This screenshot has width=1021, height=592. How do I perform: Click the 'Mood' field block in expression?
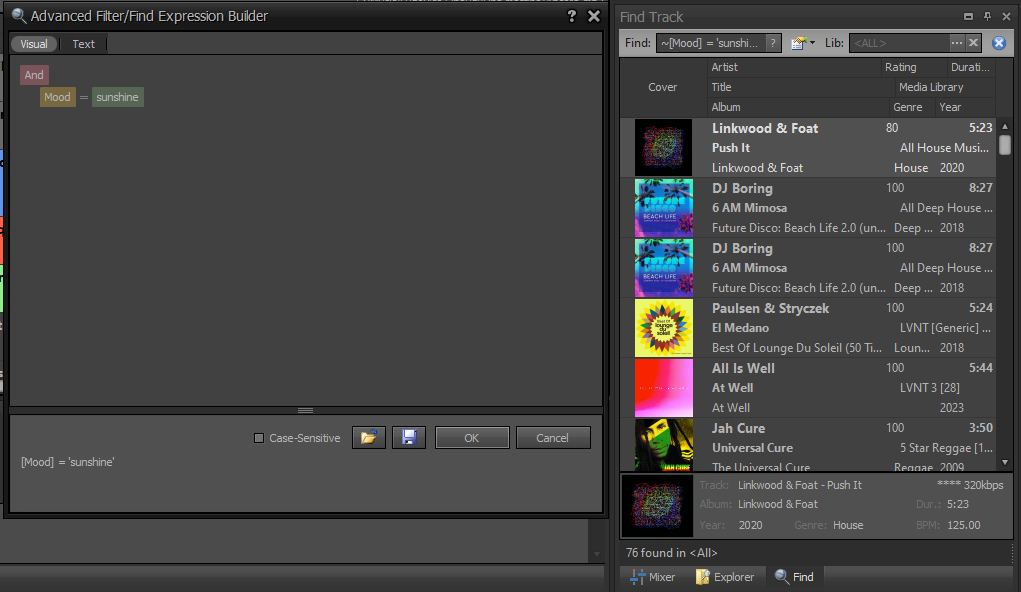(x=57, y=97)
